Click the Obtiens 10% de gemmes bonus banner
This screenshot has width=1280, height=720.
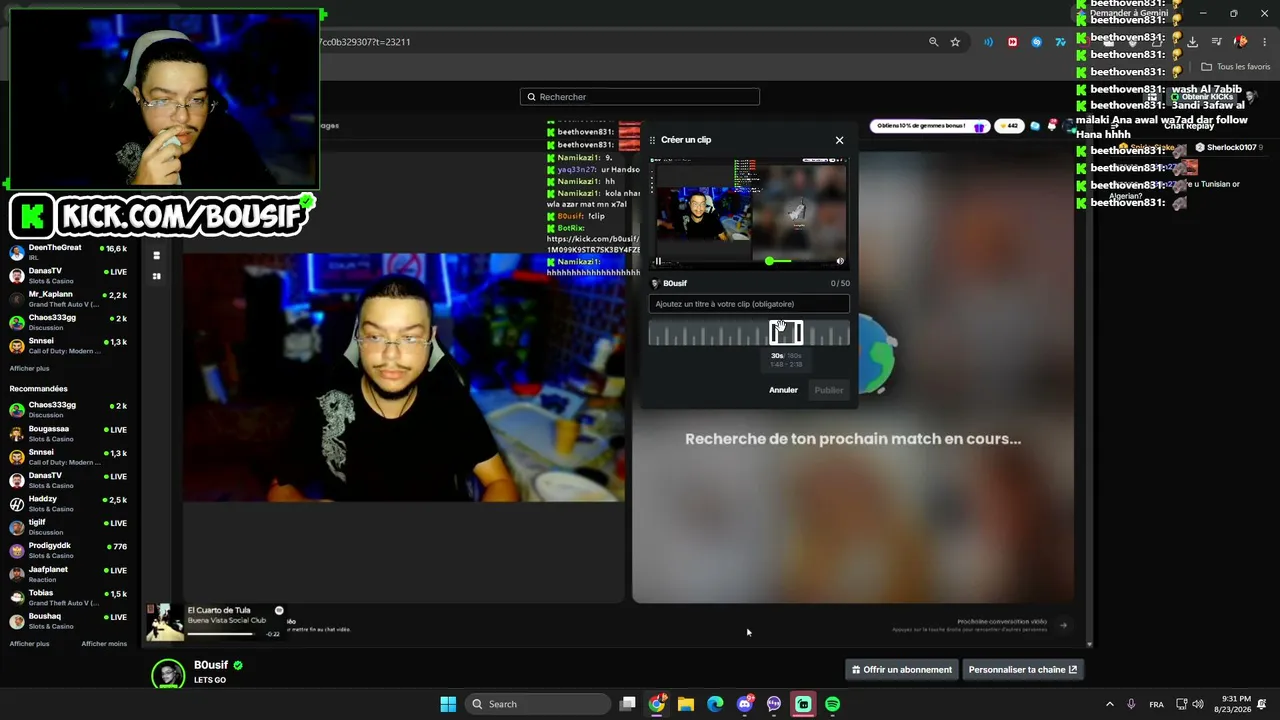[x=929, y=126]
